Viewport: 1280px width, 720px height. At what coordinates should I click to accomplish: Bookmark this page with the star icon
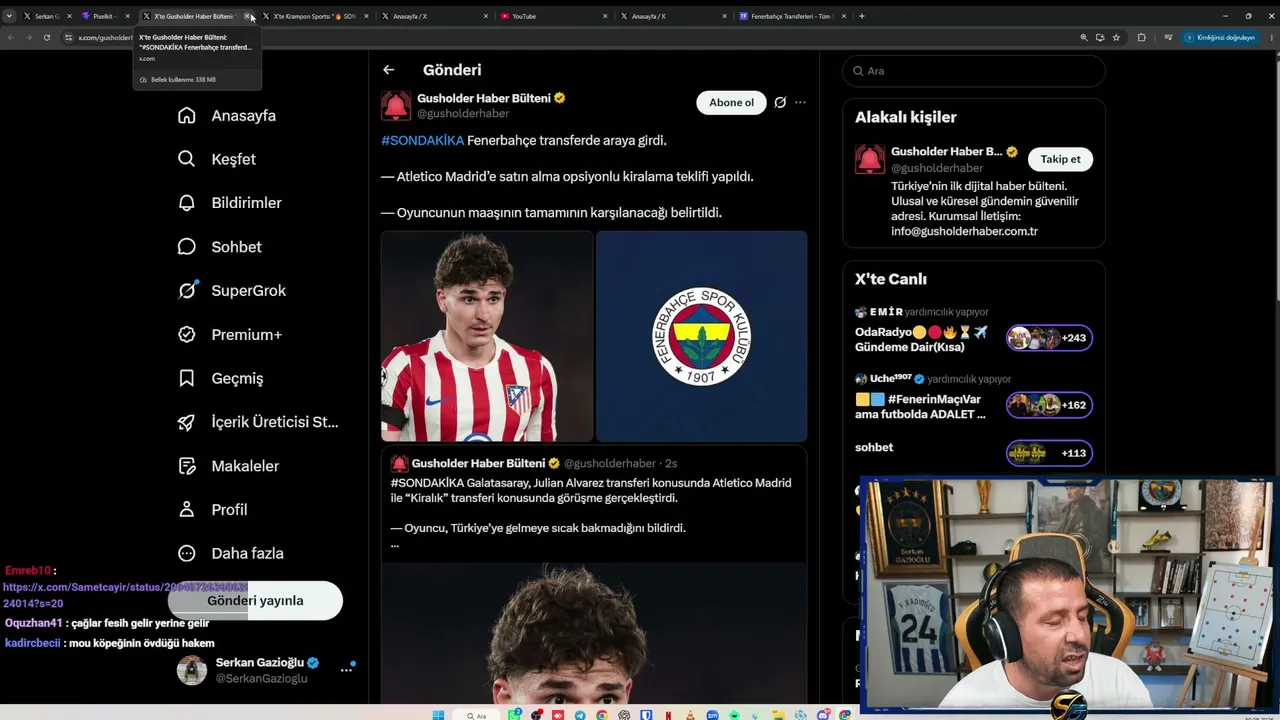pos(1116,37)
